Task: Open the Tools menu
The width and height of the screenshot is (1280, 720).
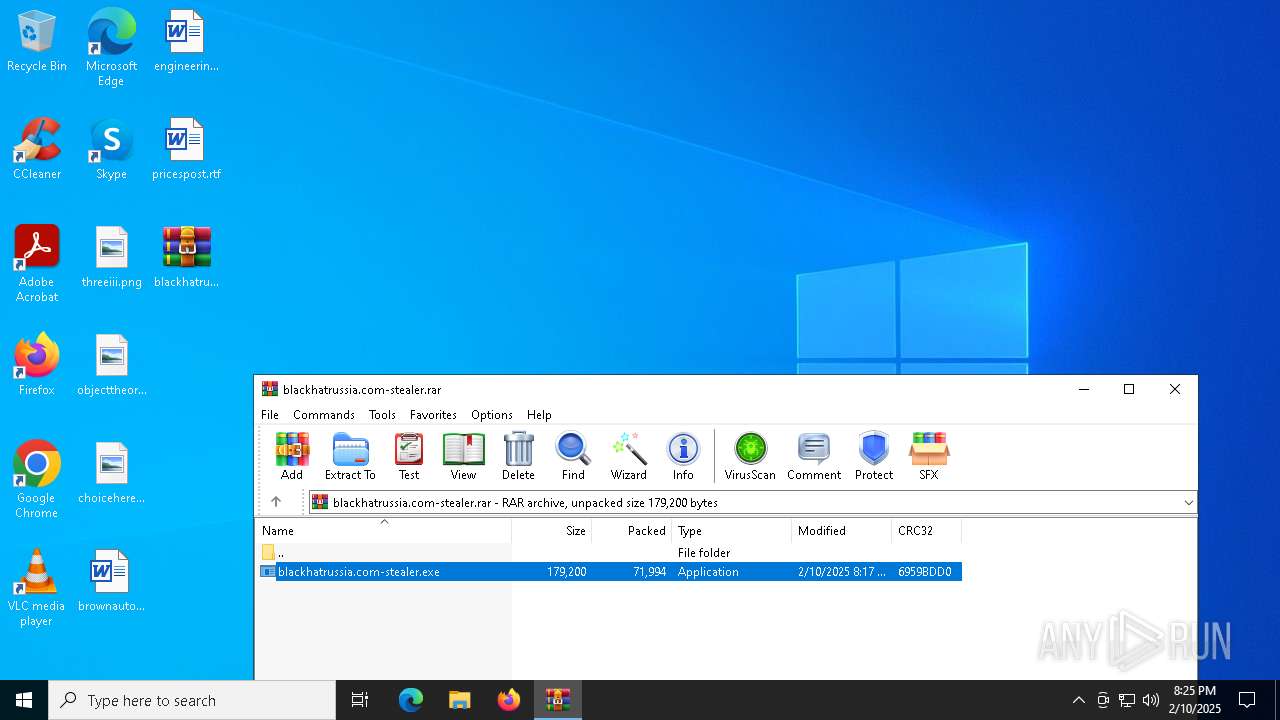Action: 382,415
